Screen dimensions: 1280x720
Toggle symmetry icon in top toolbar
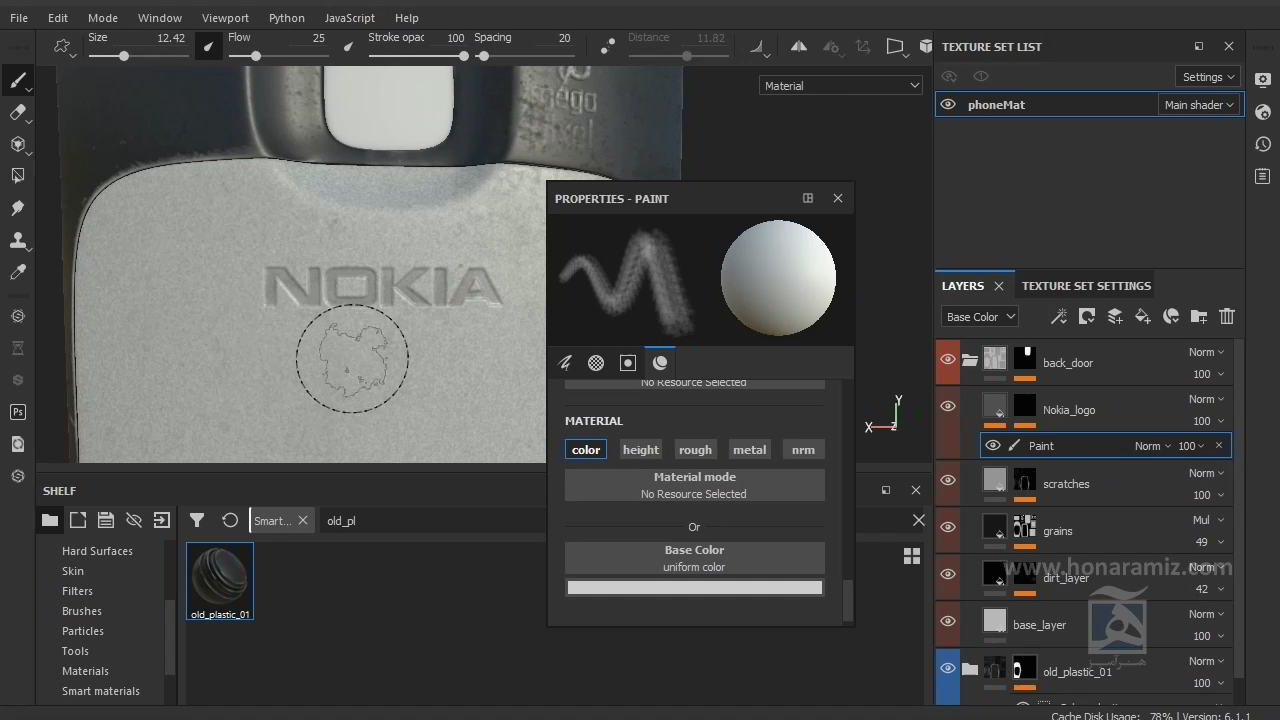pos(799,46)
